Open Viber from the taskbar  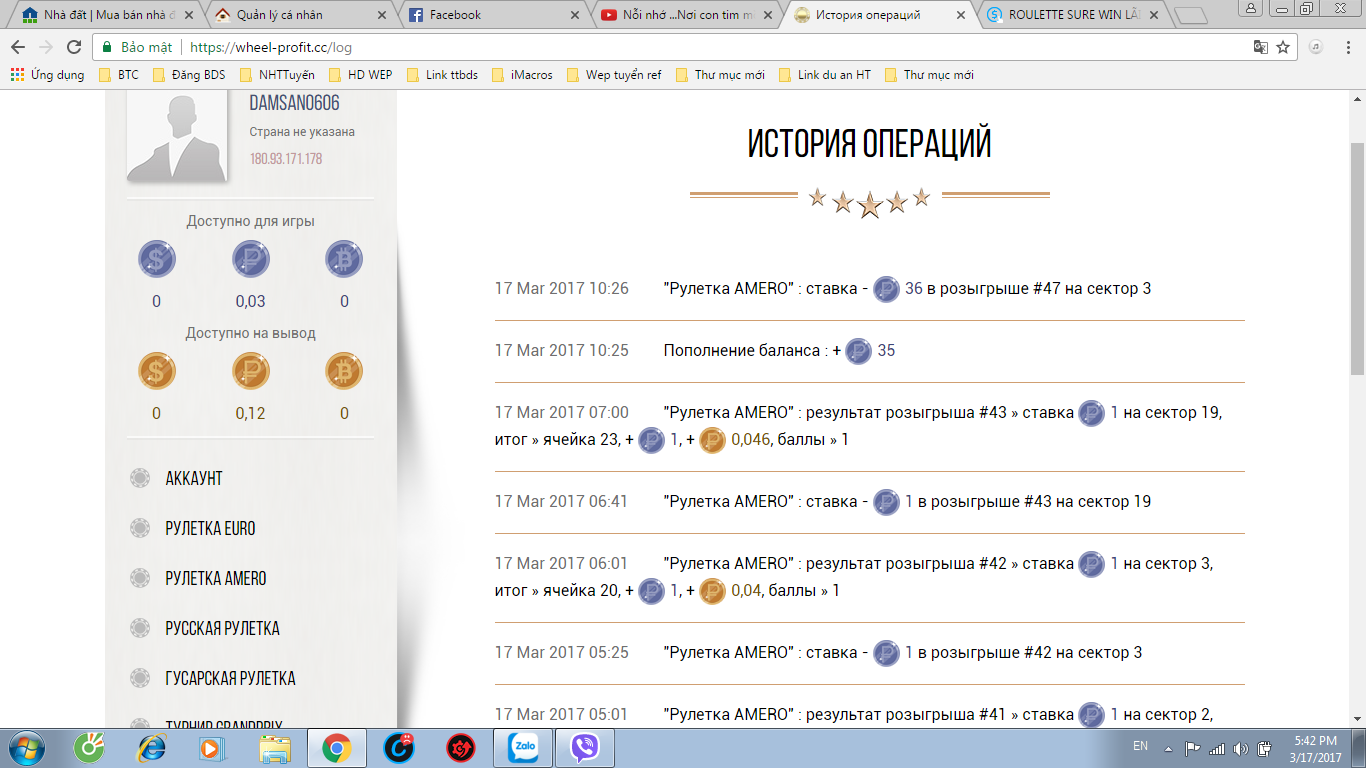coord(585,748)
